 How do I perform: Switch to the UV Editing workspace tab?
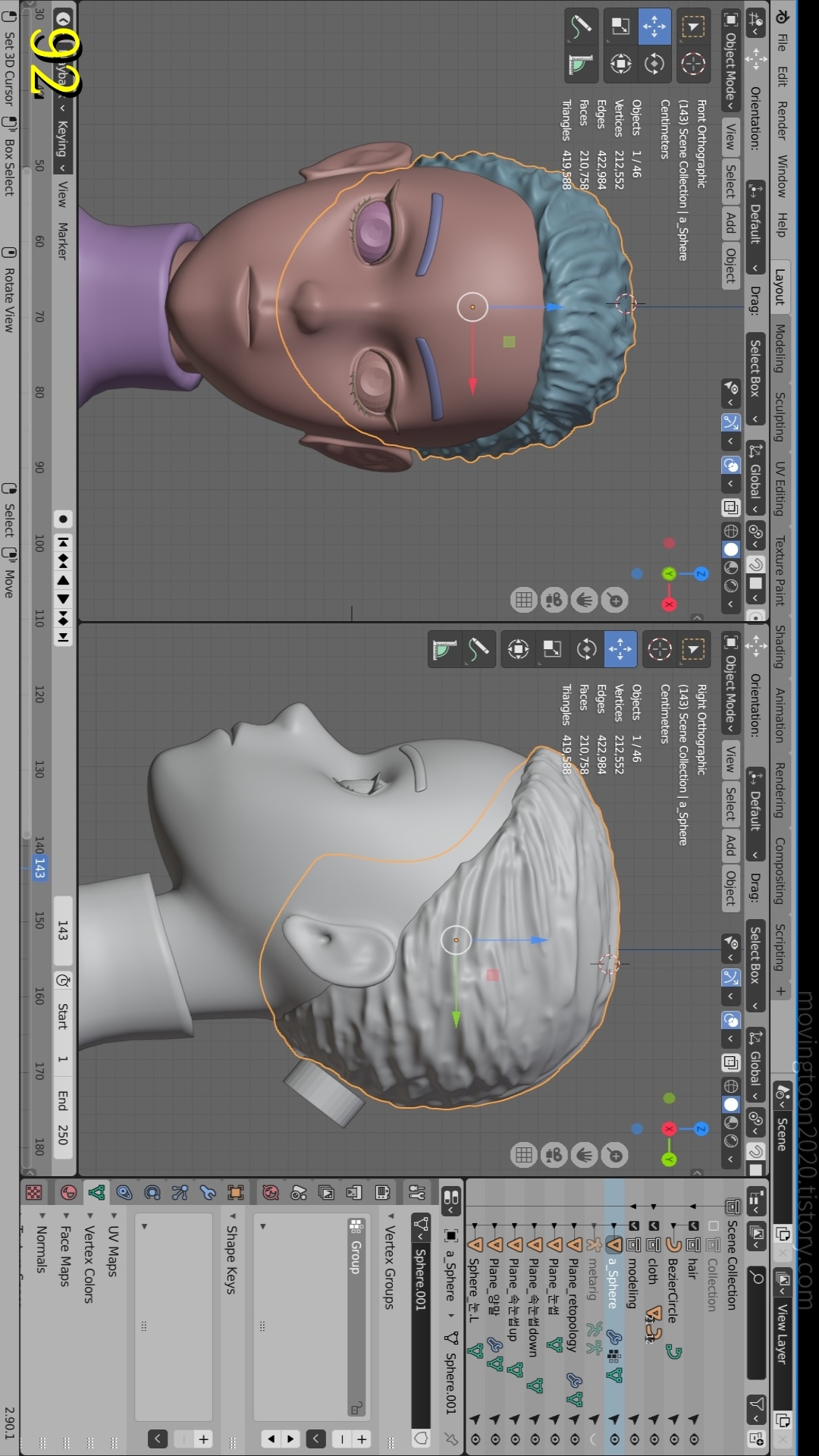780,488
